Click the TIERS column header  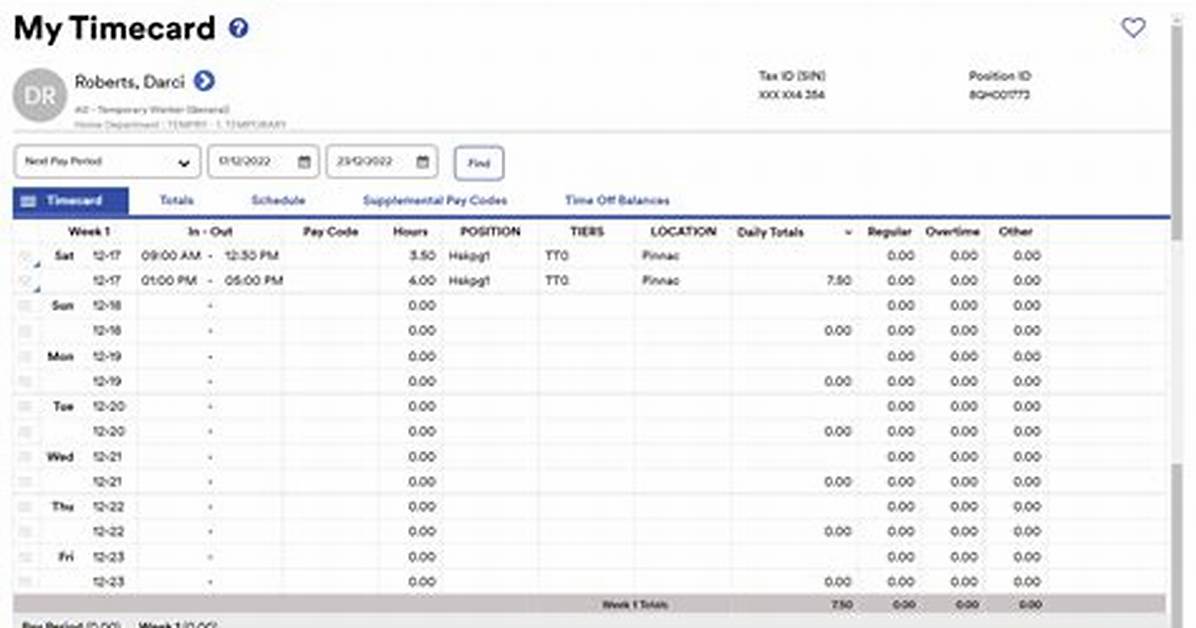click(x=587, y=231)
